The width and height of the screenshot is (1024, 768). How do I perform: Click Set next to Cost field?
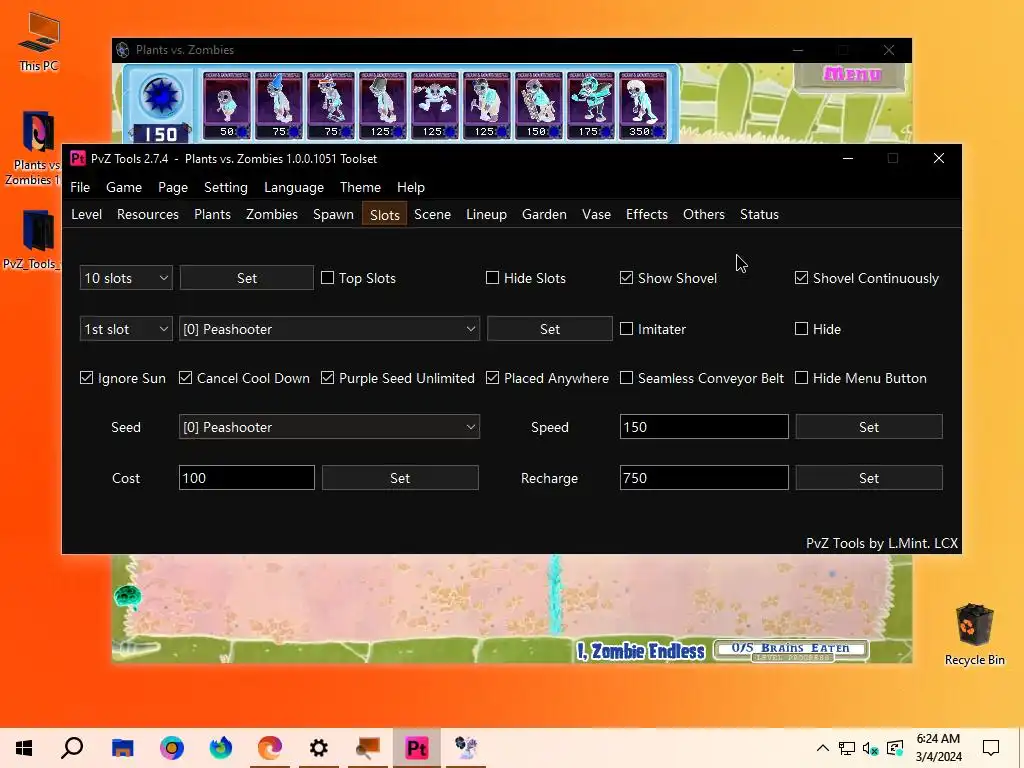(400, 477)
